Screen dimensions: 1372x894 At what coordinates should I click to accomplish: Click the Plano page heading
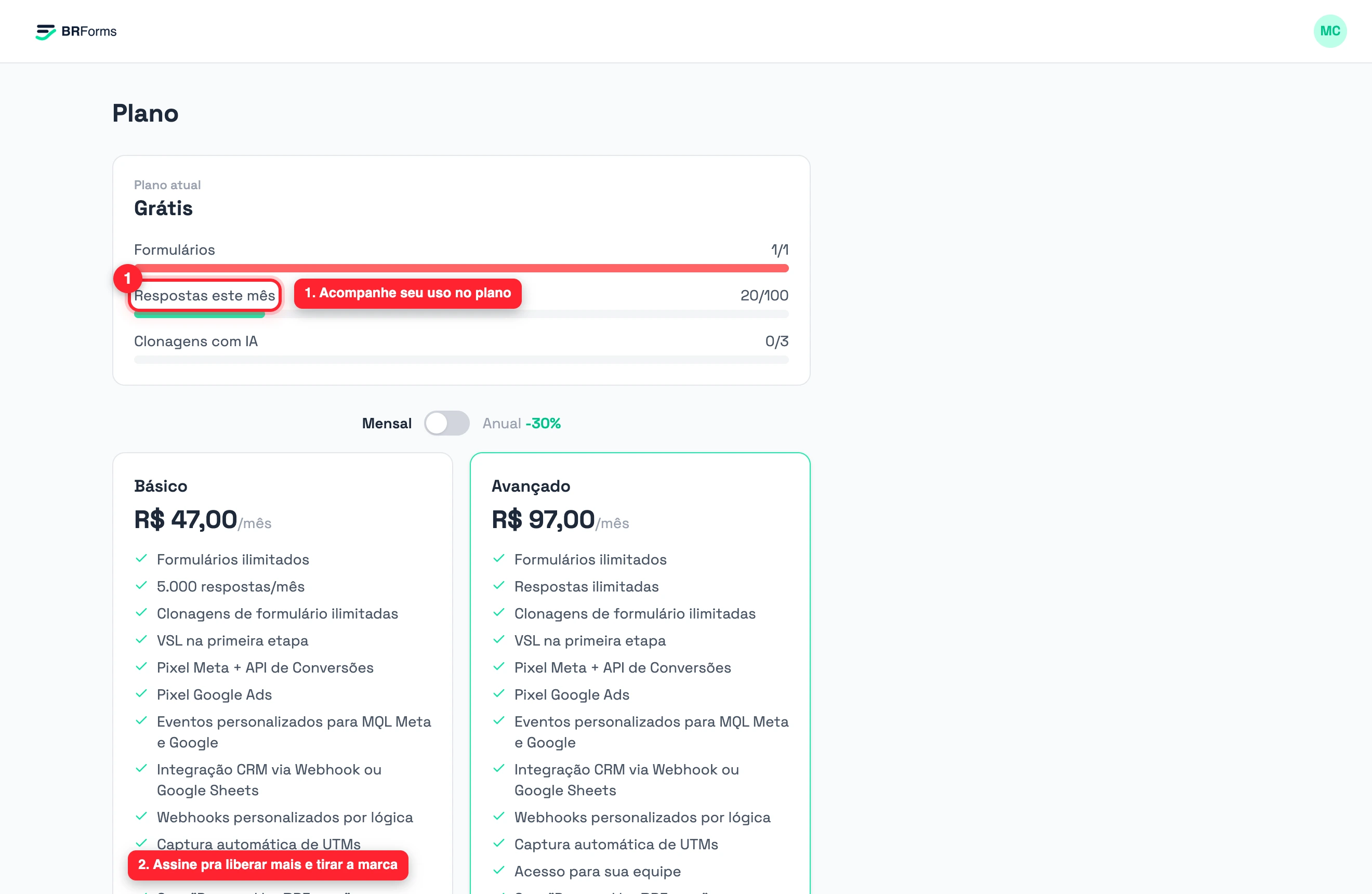click(x=146, y=113)
